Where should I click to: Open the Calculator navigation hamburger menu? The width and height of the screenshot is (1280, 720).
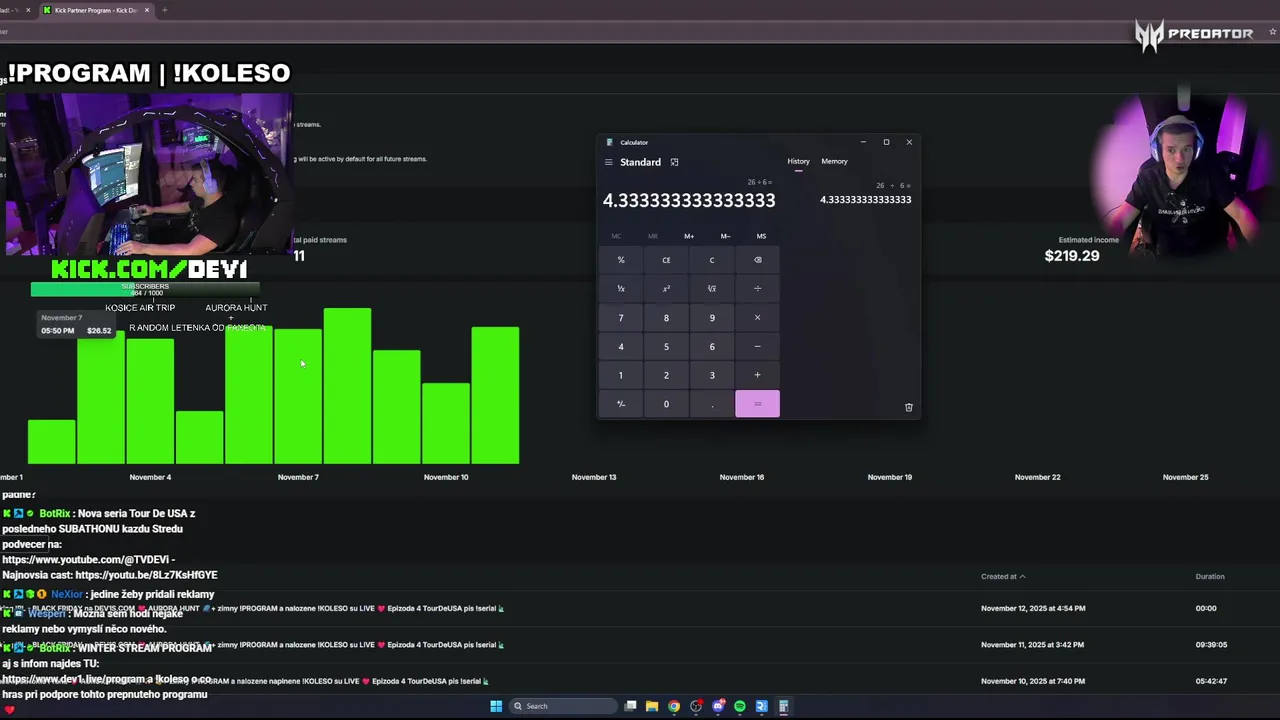click(608, 162)
